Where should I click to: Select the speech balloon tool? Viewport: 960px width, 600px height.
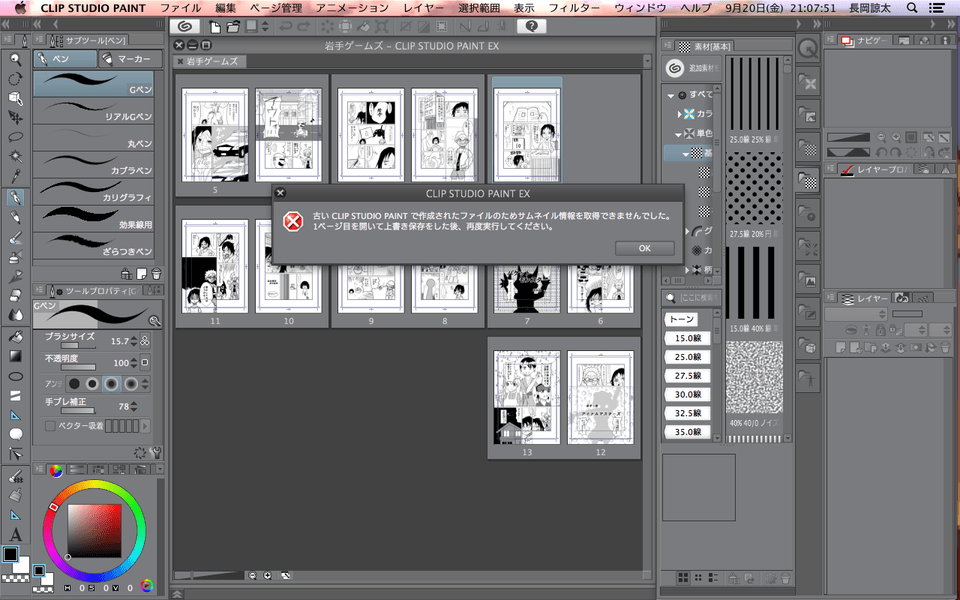16,434
